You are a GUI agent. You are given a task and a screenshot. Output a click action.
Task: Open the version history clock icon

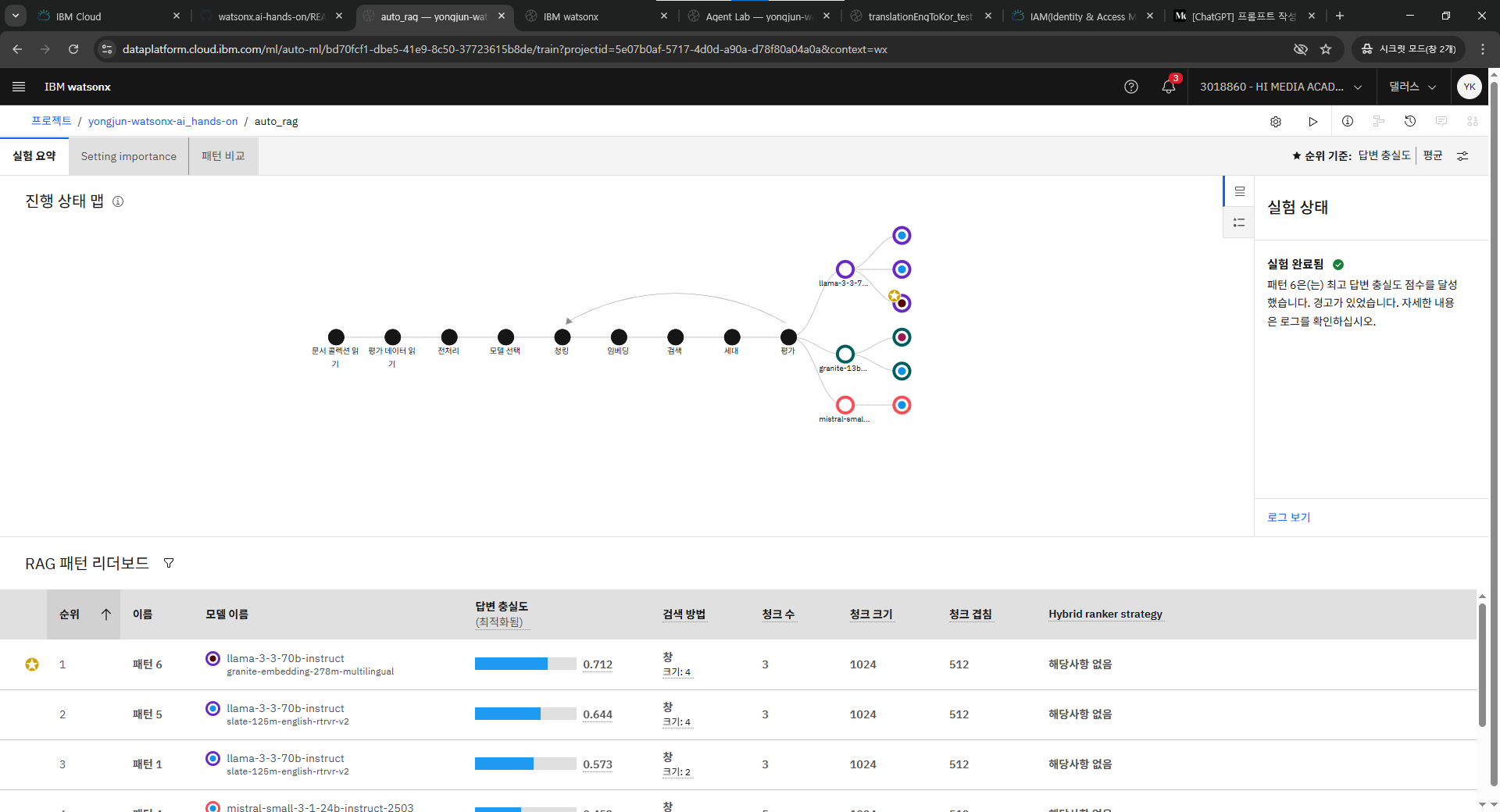pyautogui.click(x=1410, y=121)
